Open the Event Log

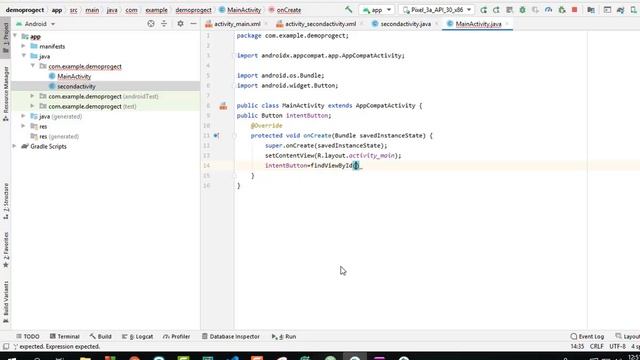tap(587, 336)
